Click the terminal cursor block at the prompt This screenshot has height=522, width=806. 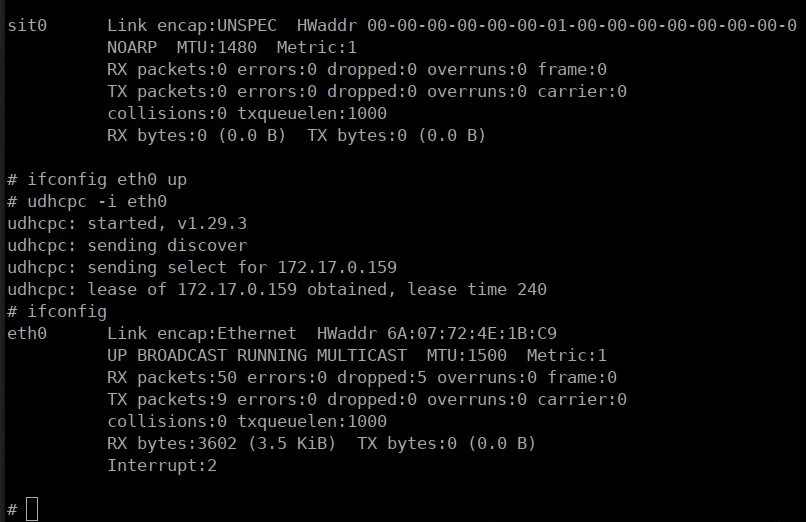(32, 509)
